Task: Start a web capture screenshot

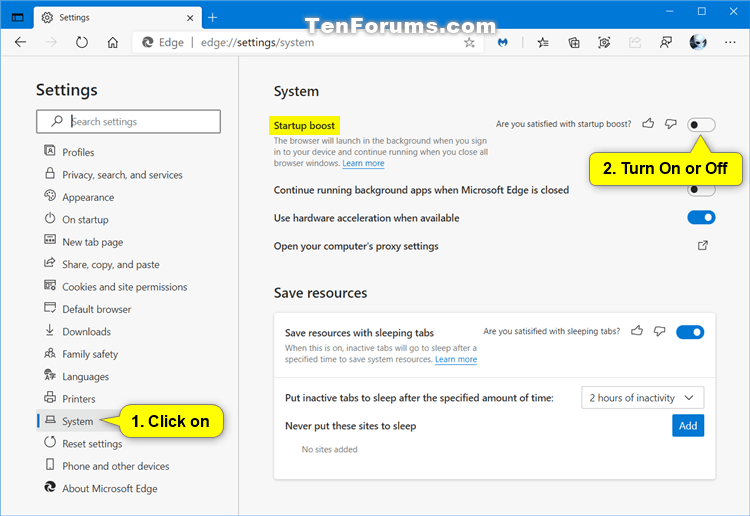Action: tap(604, 43)
